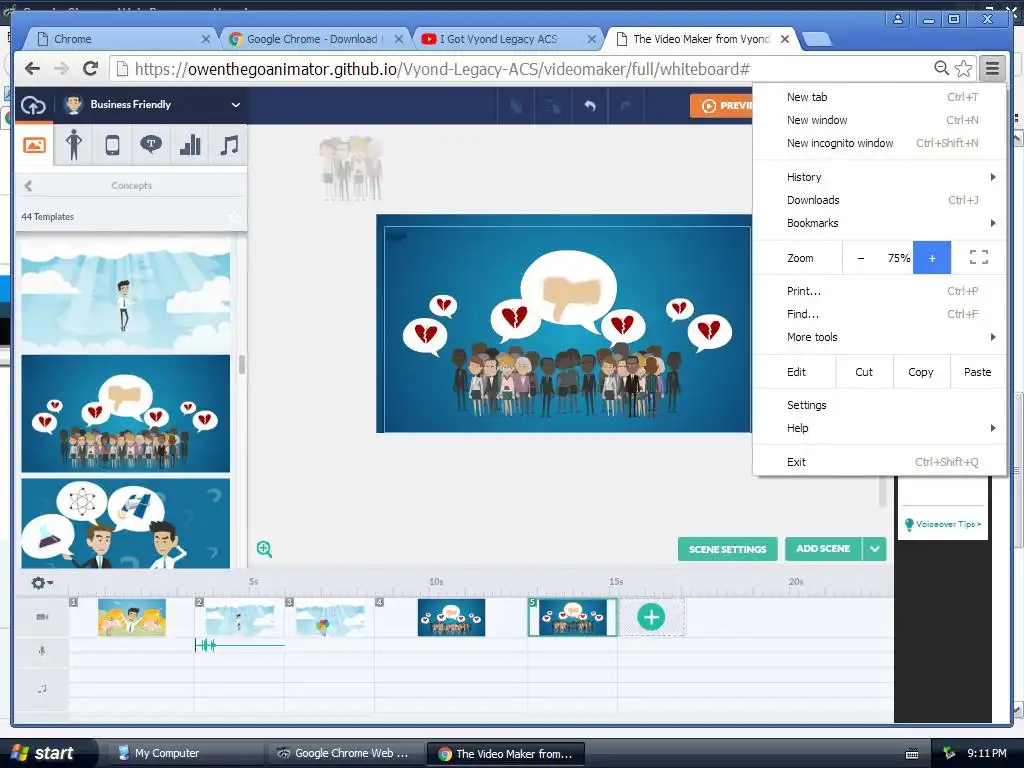Image resolution: width=1024 pixels, height=768 pixels.
Task: Open the Music note tab
Action: pyautogui.click(x=229, y=145)
